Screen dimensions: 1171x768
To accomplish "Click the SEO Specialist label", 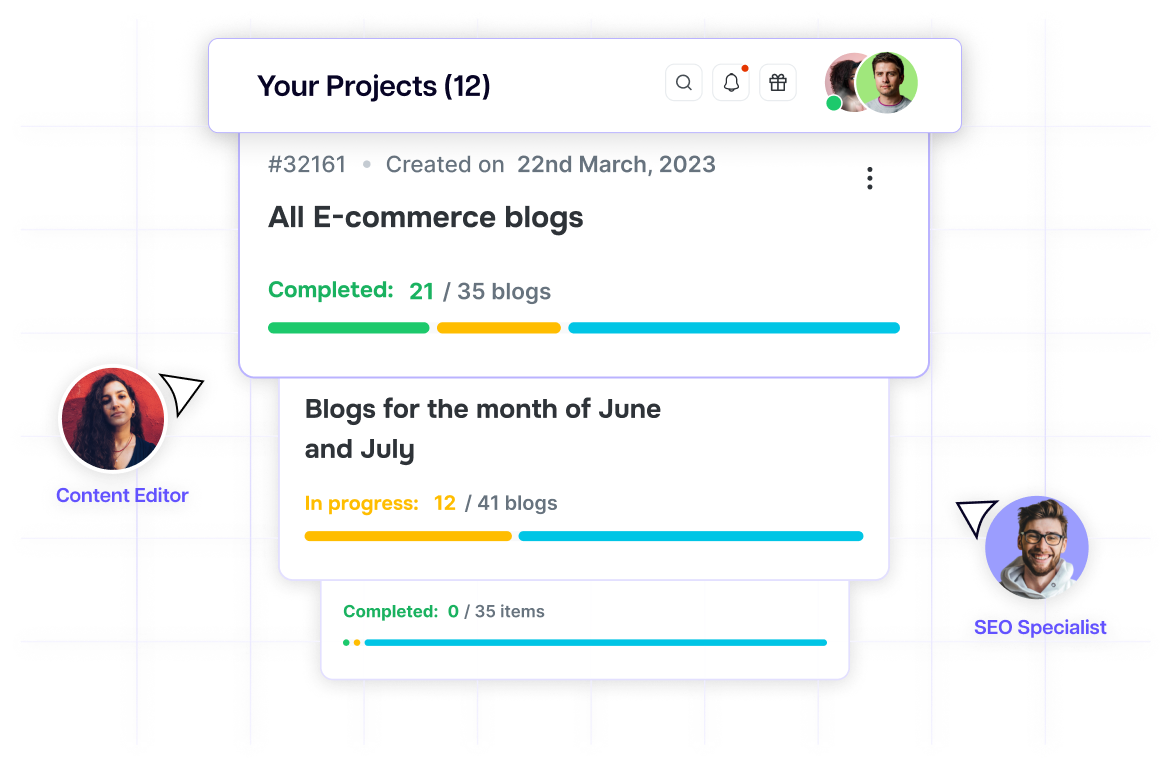I will click(1041, 628).
